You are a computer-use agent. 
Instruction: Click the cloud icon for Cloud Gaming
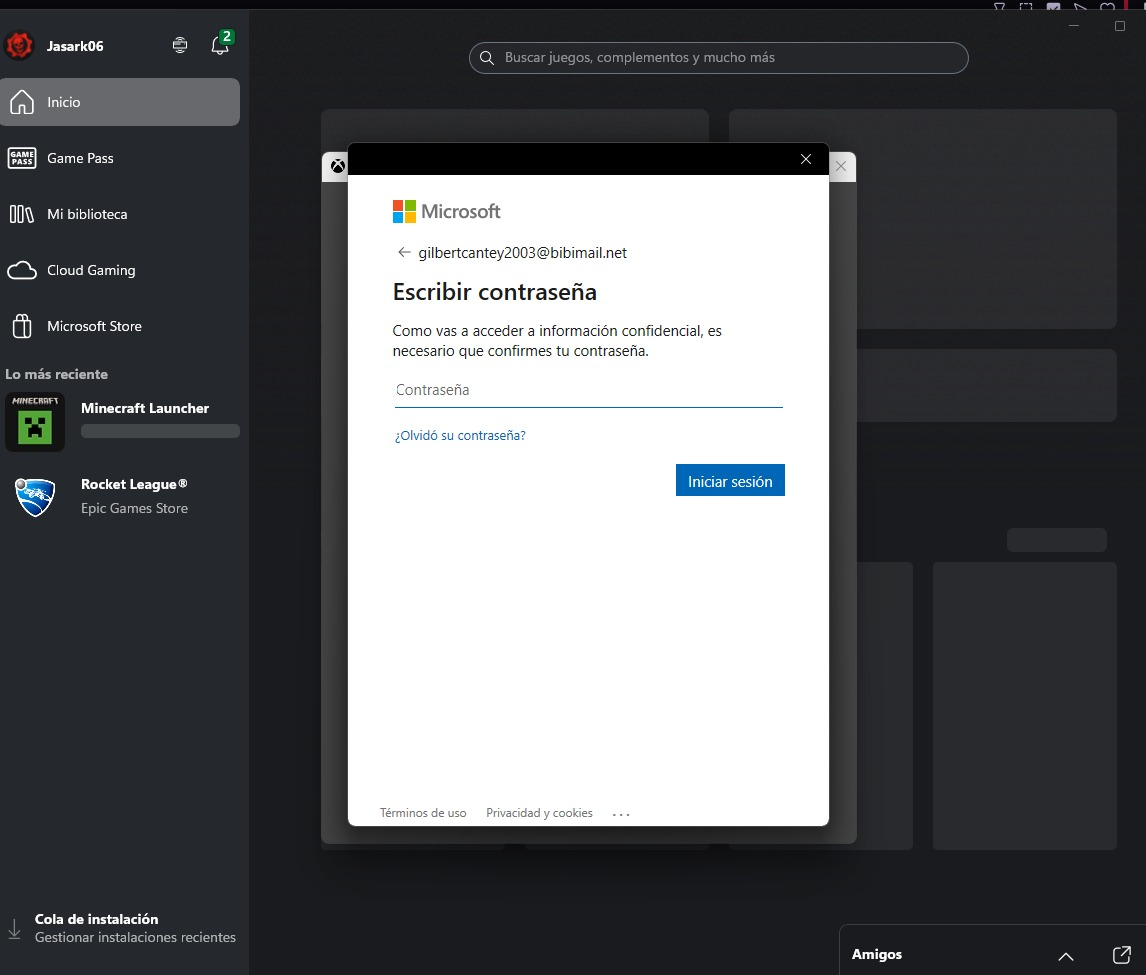click(x=22, y=270)
